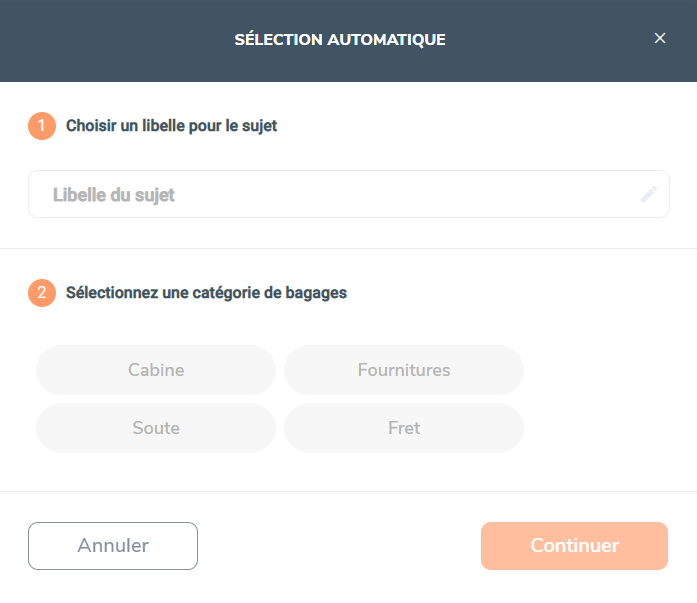Click the pencil edit icon in subject field

(649, 194)
